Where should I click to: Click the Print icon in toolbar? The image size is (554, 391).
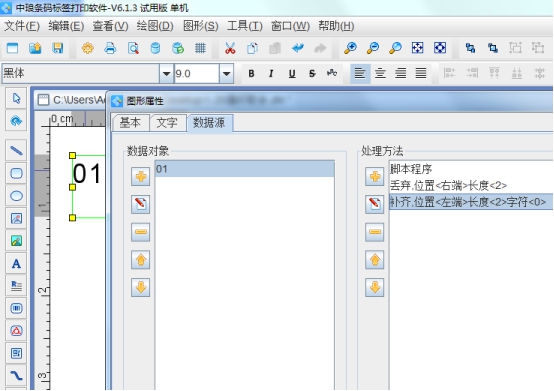coord(110,48)
